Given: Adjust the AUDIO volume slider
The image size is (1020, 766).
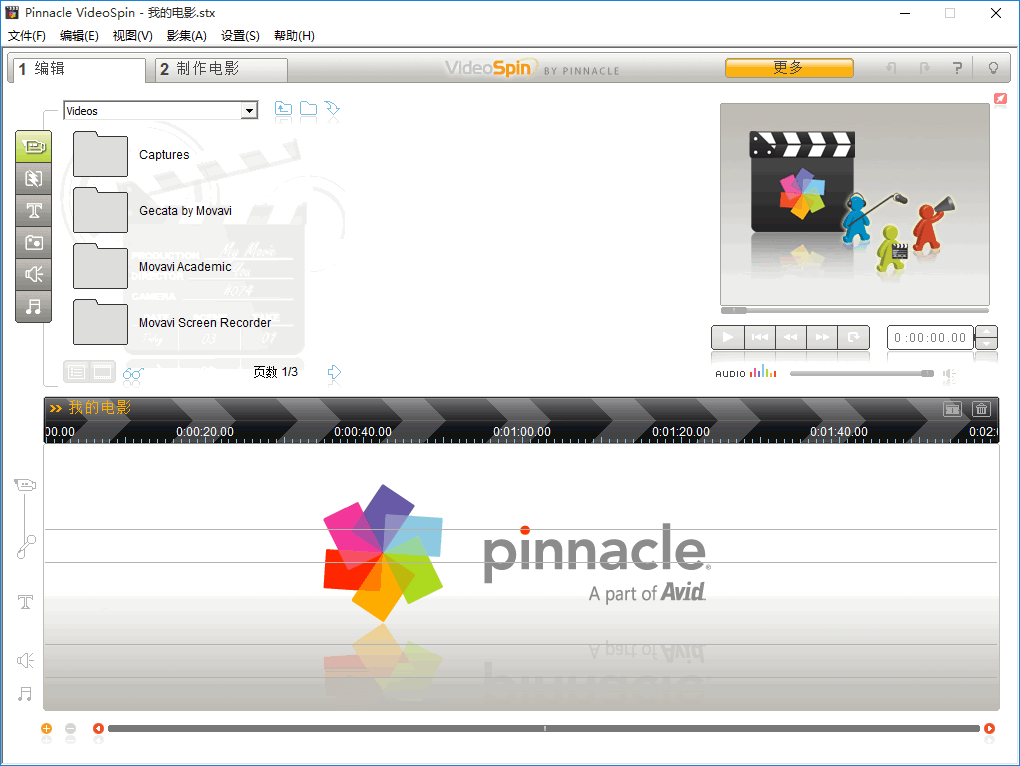Looking at the screenshot, I should (862, 373).
